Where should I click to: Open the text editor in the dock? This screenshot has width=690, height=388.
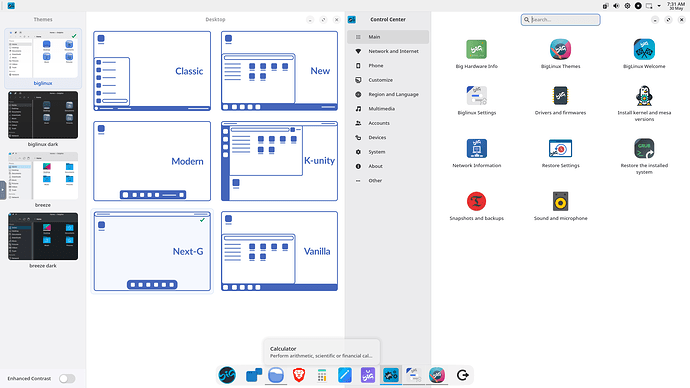point(345,375)
